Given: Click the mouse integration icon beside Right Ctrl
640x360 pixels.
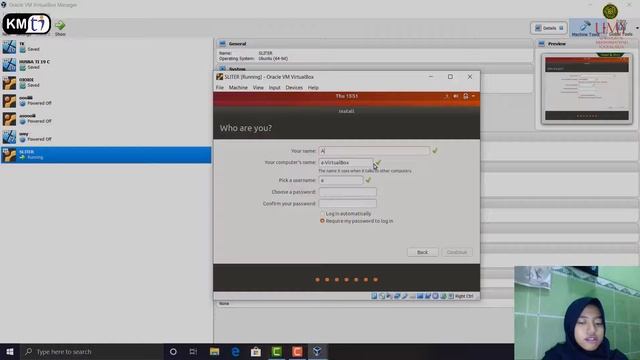Looking at the screenshot, I should click(451, 296).
